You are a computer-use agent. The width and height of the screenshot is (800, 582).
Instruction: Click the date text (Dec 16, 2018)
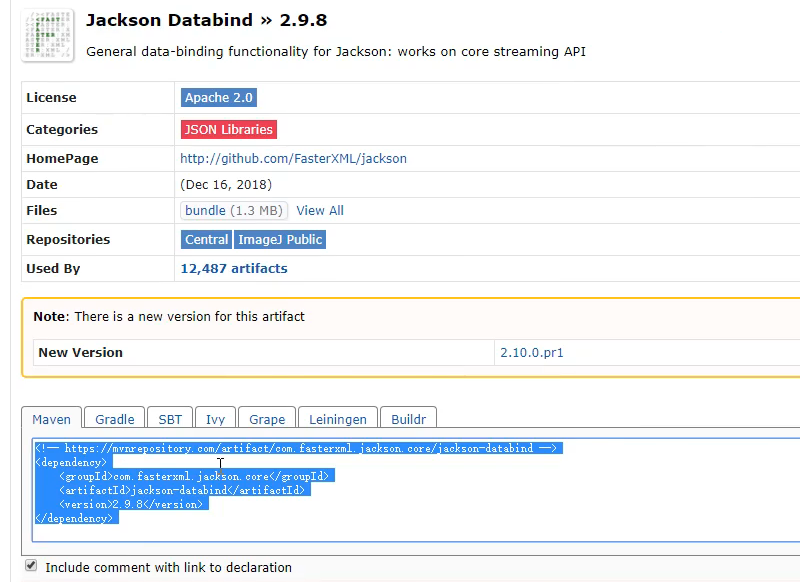tap(226, 185)
